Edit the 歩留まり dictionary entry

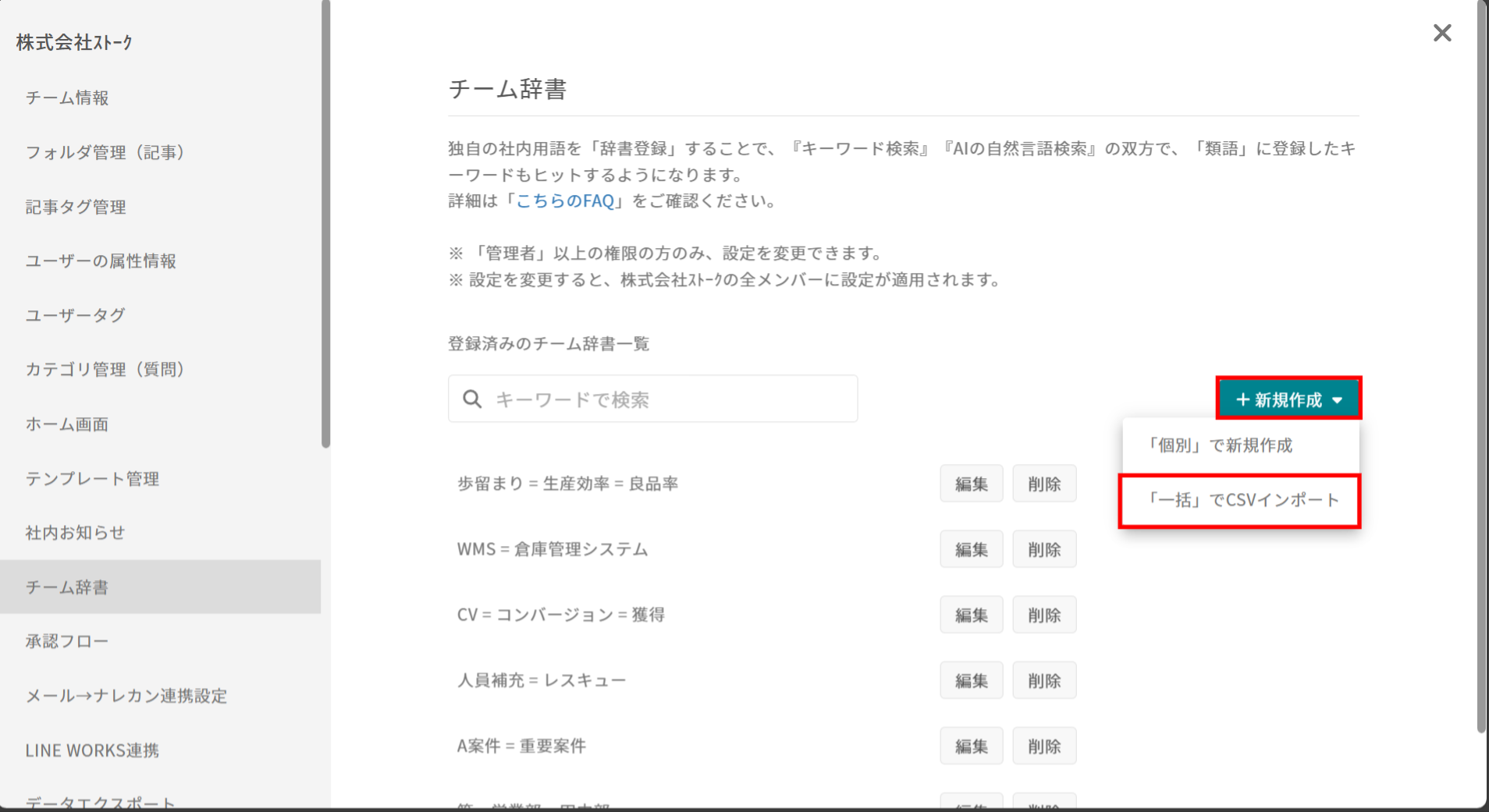(971, 484)
